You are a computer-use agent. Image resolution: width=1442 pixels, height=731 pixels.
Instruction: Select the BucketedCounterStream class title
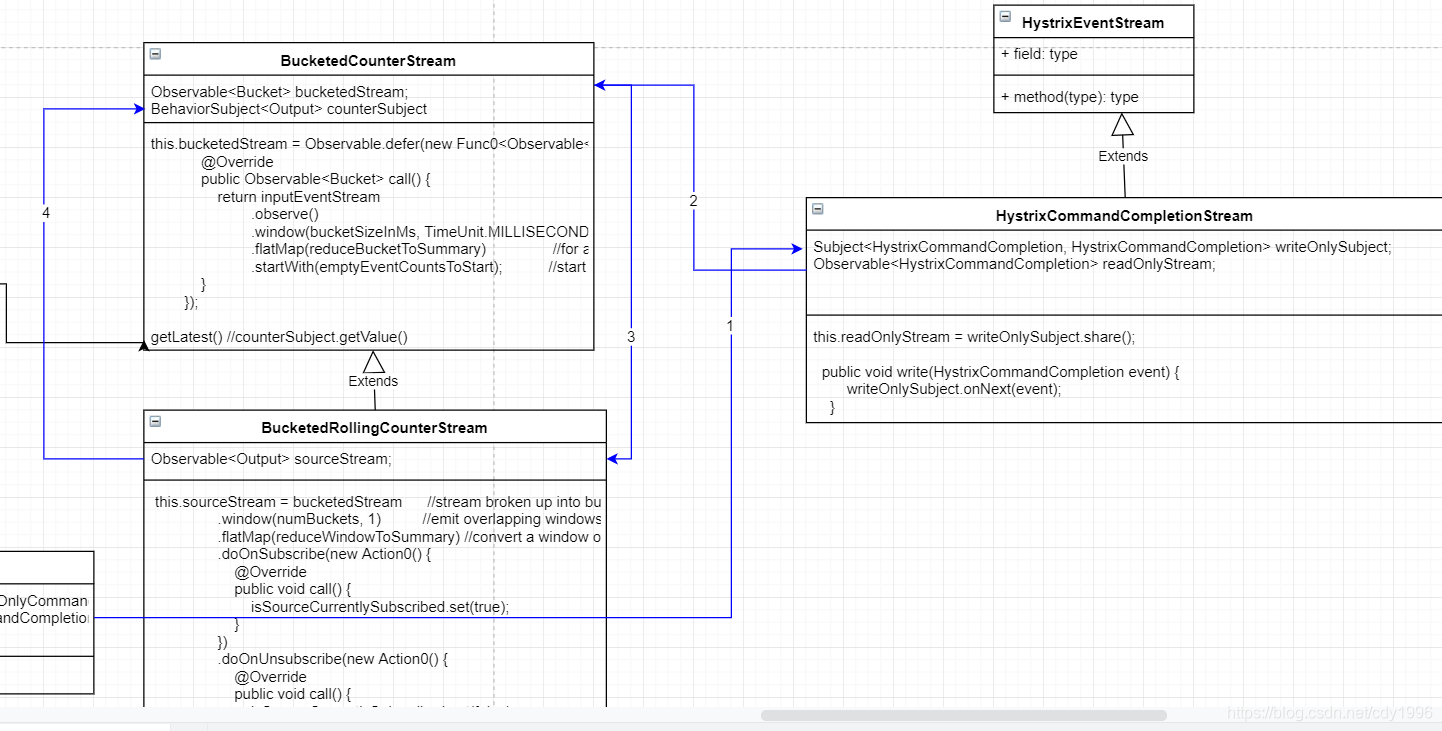pos(368,61)
